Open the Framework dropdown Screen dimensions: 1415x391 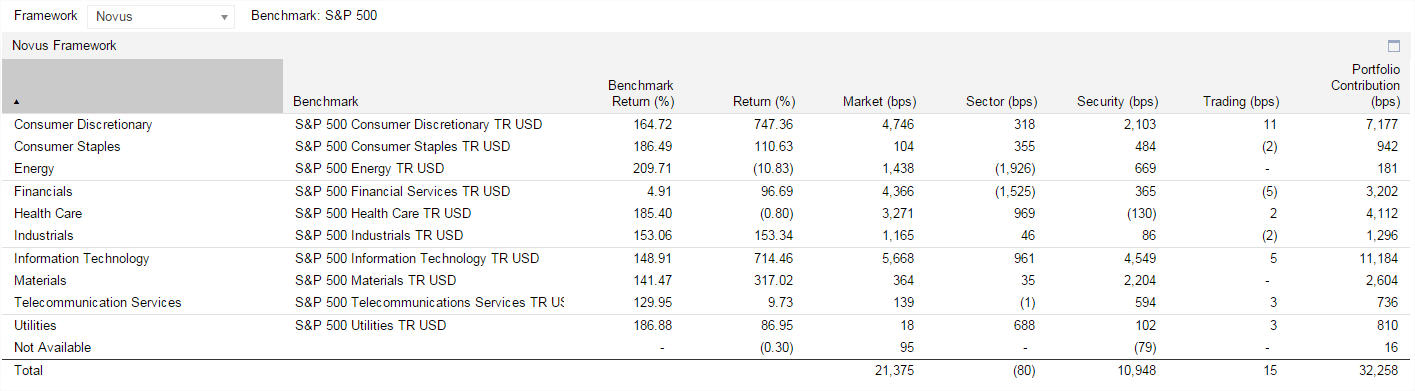pos(160,16)
